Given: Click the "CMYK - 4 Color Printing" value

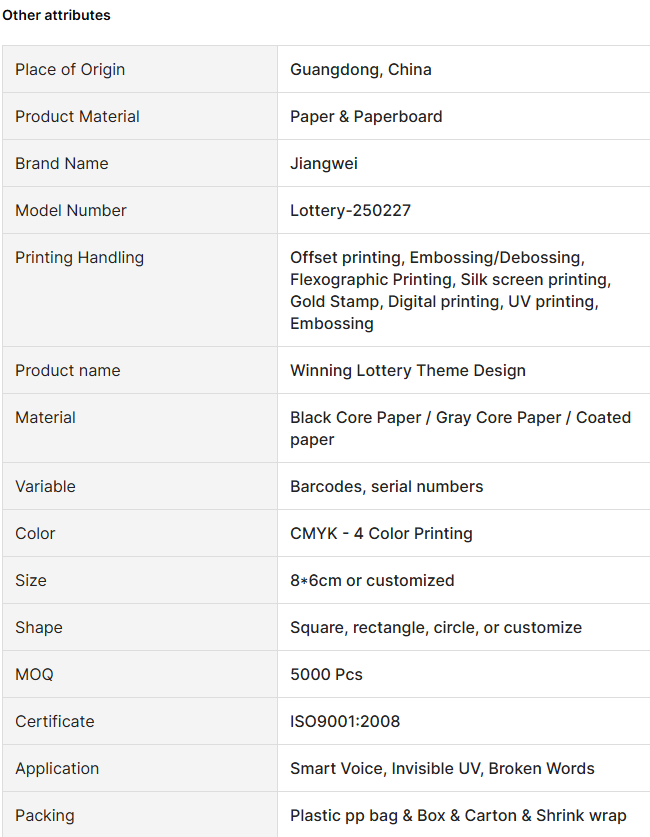Looking at the screenshot, I should (x=381, y=533).
